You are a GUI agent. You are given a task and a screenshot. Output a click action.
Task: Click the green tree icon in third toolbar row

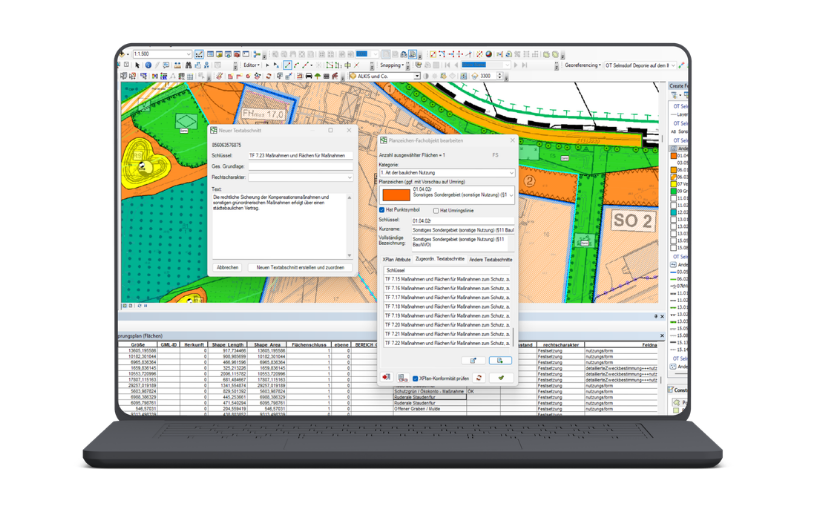[318, 76]
